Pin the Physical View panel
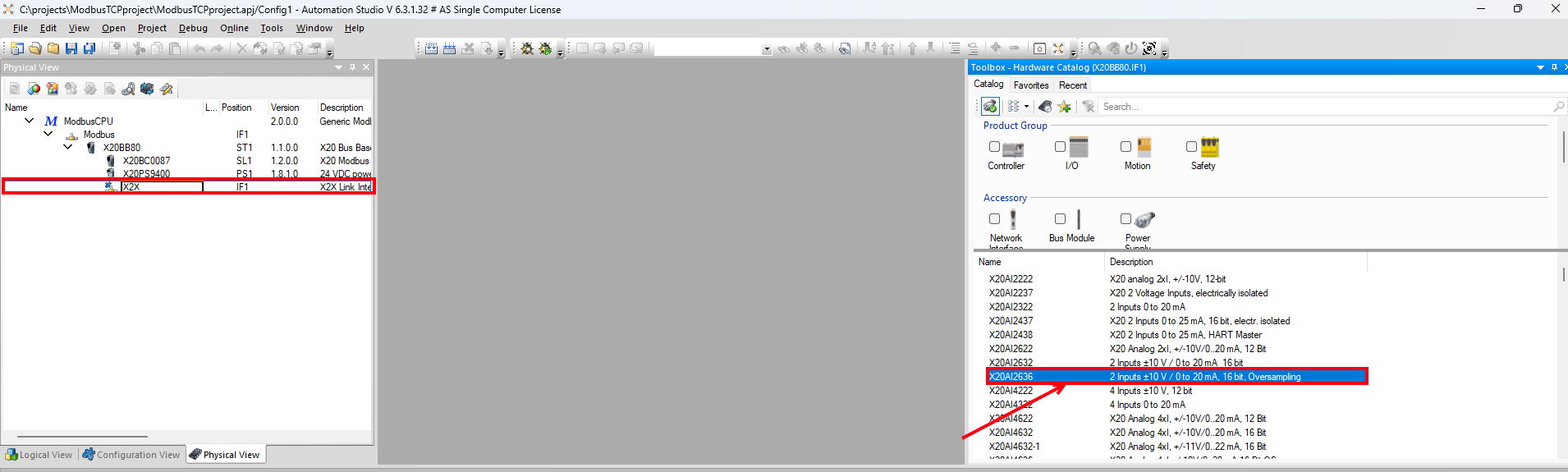This screenshot has width=1568, height=472. 353,67
